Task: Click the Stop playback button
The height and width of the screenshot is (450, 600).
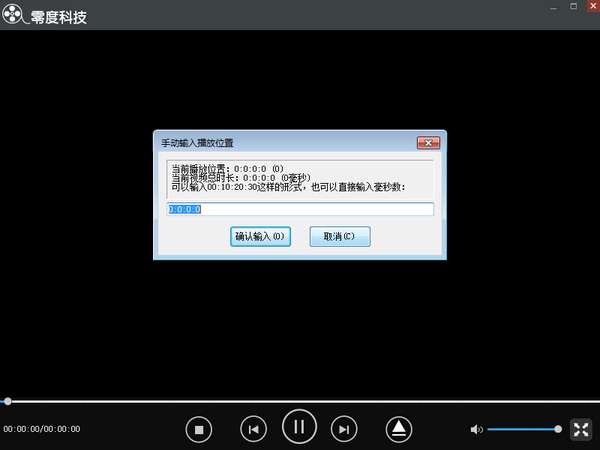Action: [x=199, y=429]
